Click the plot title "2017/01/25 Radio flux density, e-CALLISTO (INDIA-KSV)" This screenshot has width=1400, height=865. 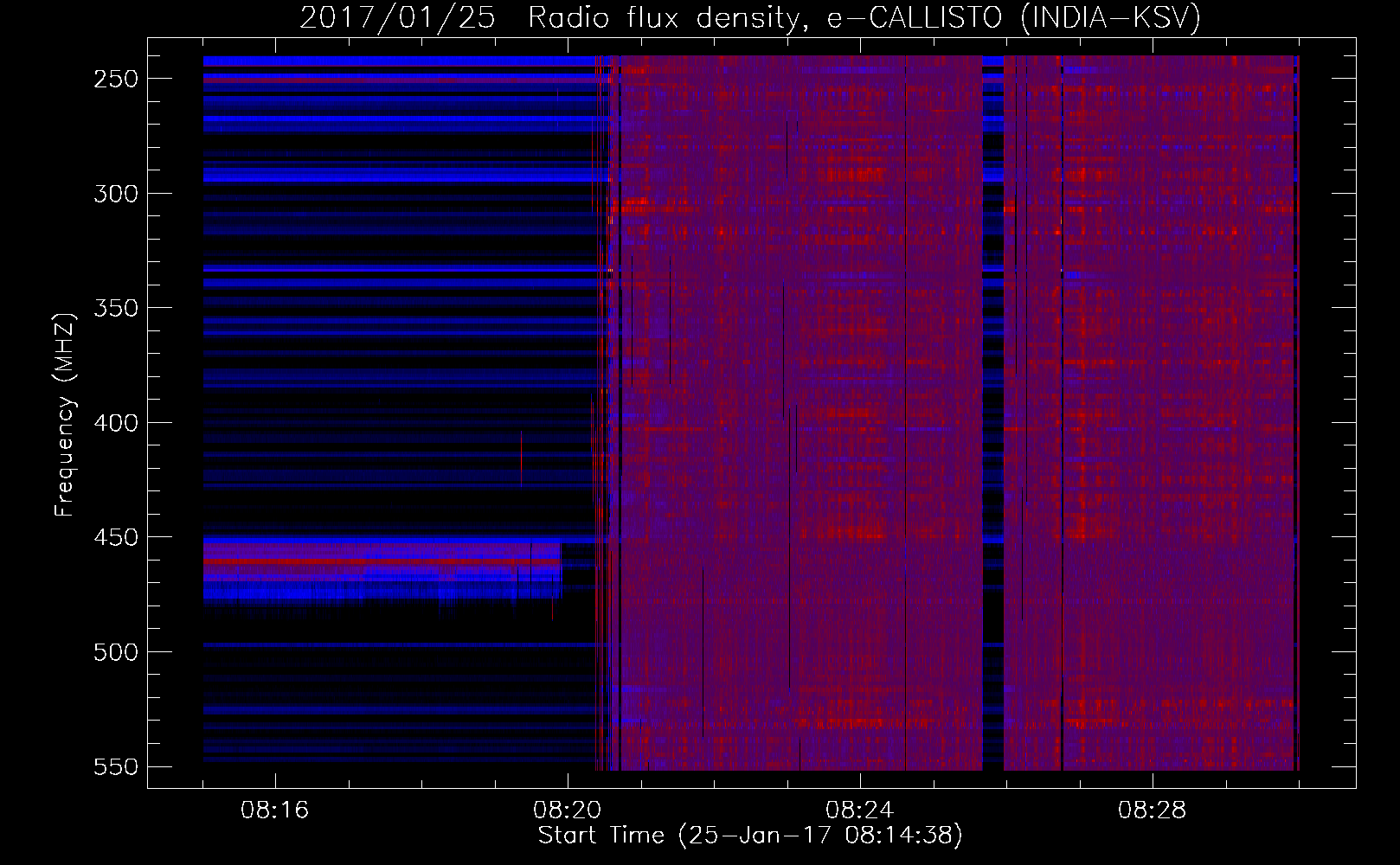(x=750, y=18)
